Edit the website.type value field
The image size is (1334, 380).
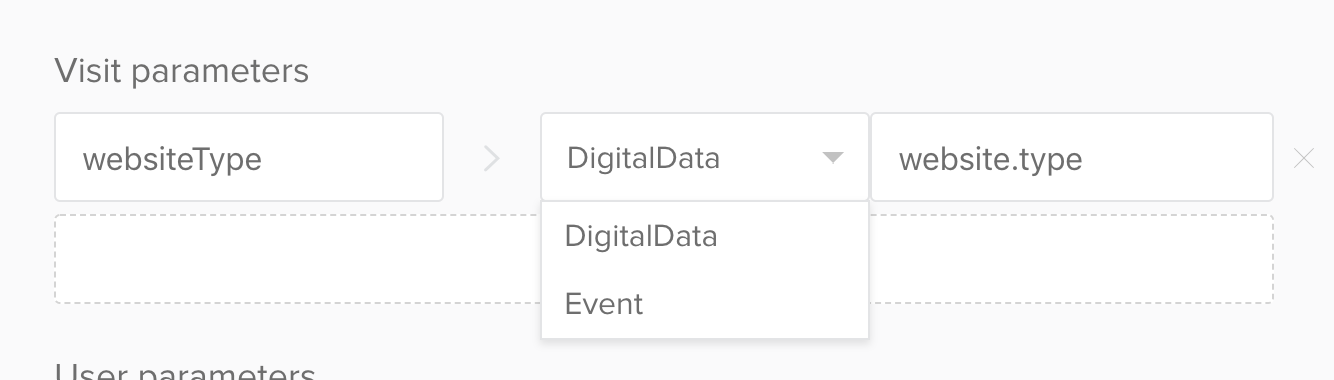(x=1071, y=157)
